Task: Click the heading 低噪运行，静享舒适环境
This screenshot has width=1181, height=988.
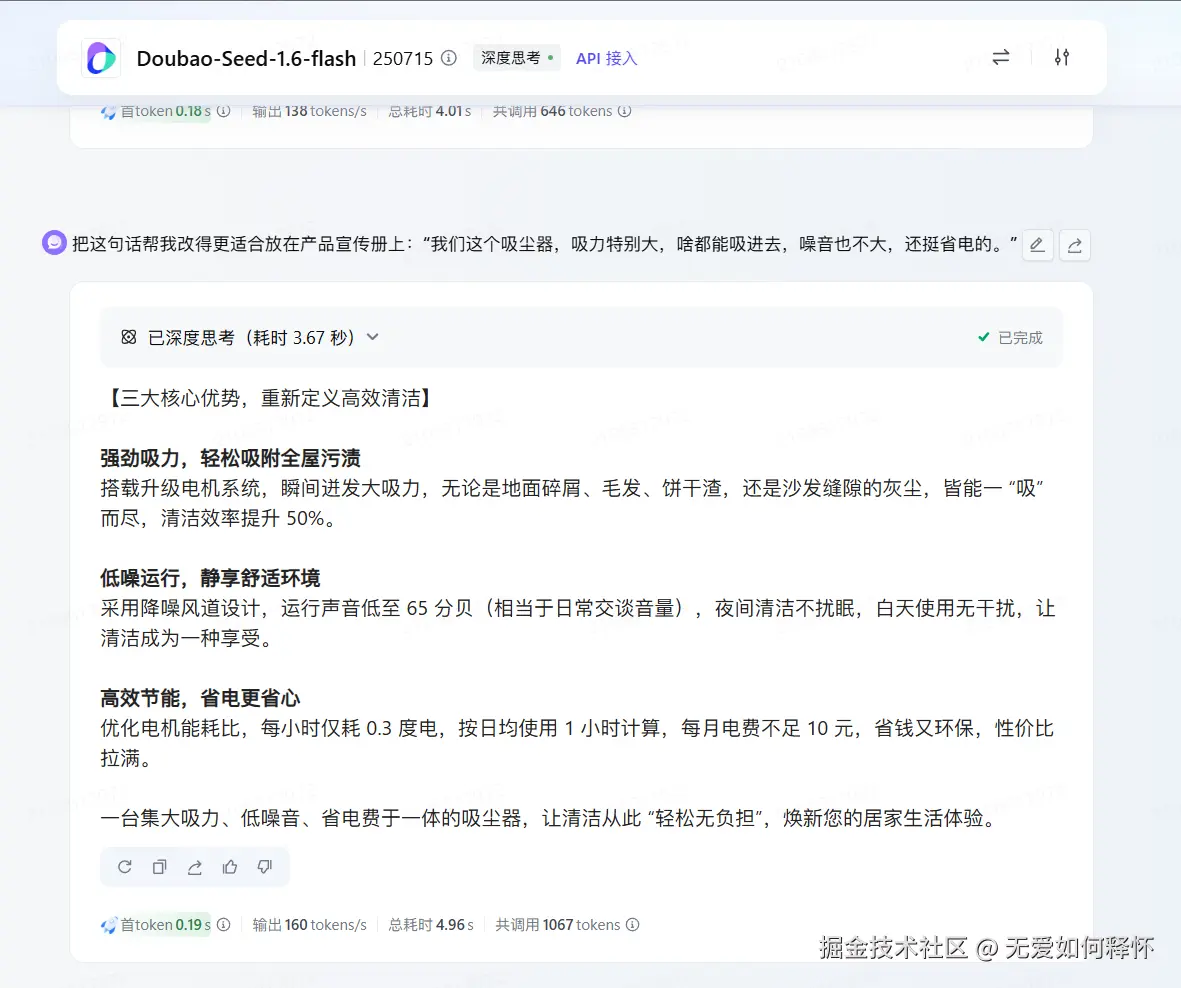Action: [210, 578]
